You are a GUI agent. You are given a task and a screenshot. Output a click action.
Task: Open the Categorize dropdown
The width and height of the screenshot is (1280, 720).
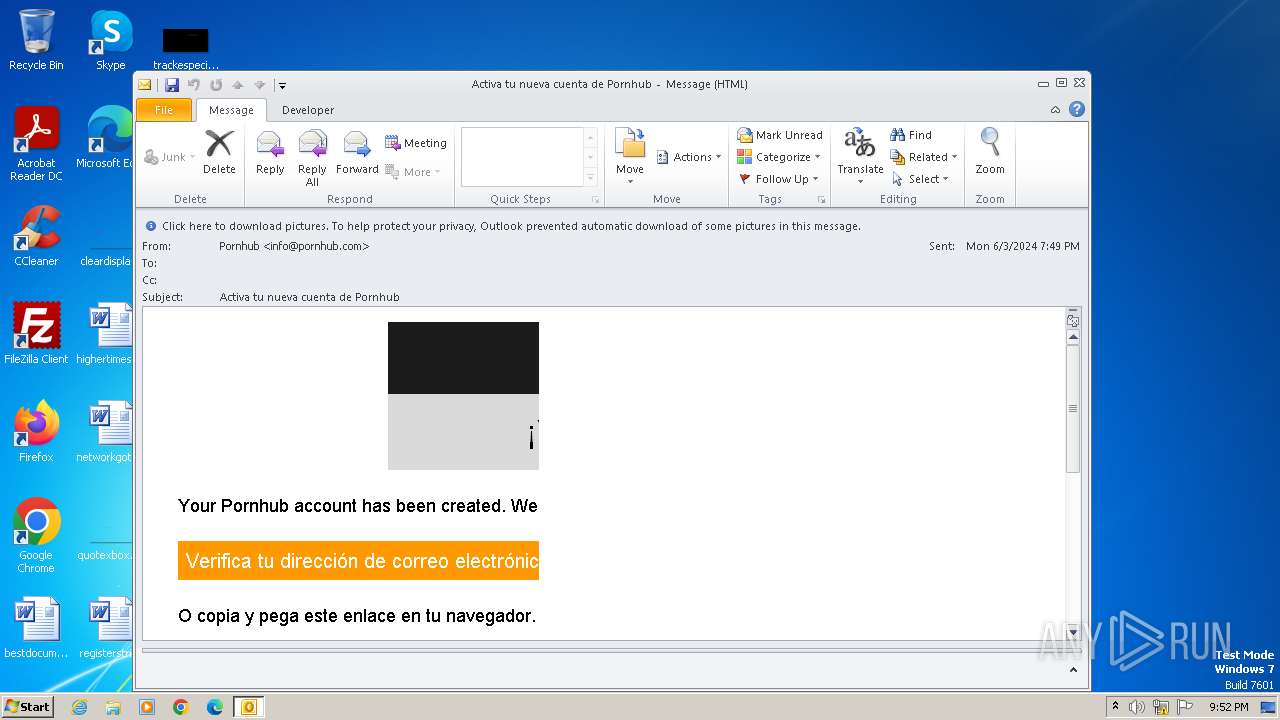779,157
